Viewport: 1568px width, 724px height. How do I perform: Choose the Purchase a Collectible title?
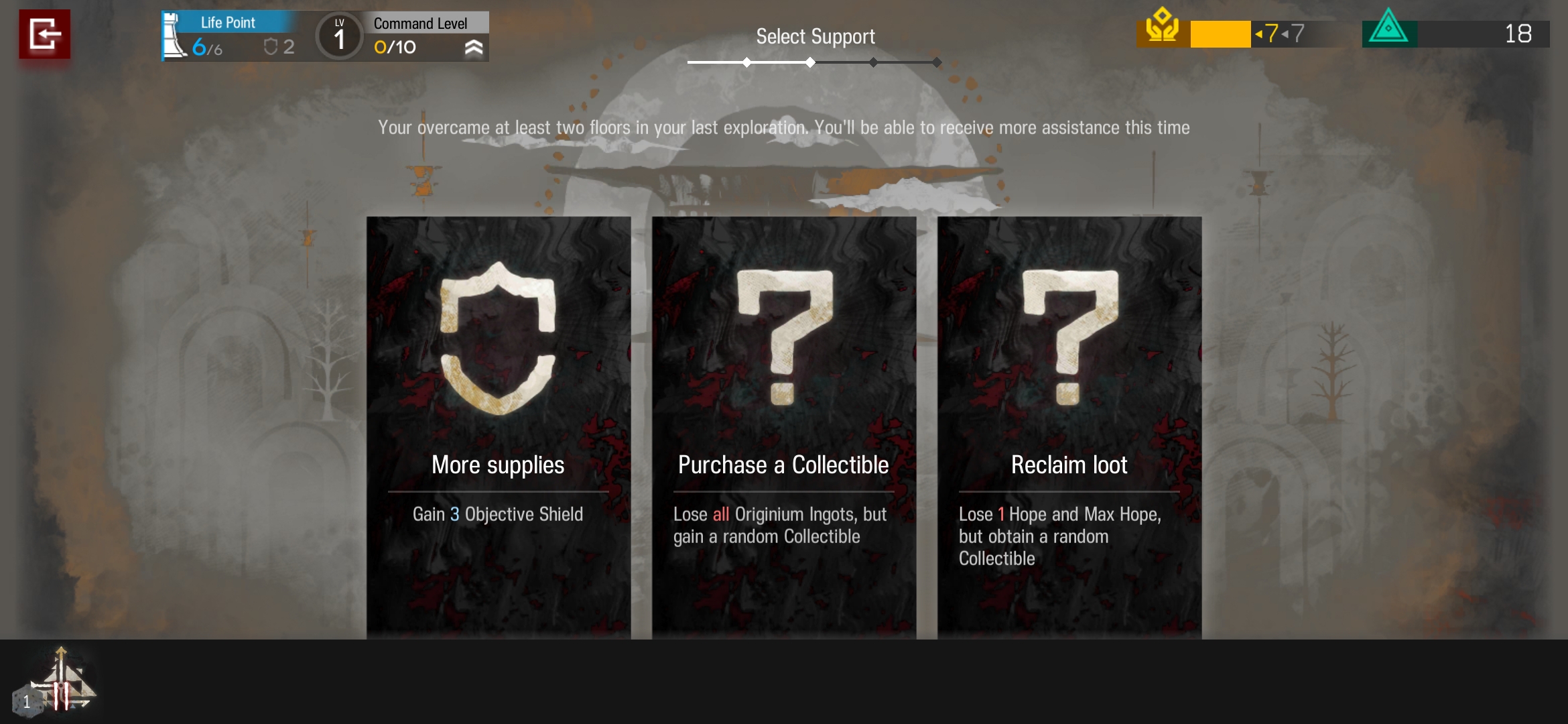783,465
